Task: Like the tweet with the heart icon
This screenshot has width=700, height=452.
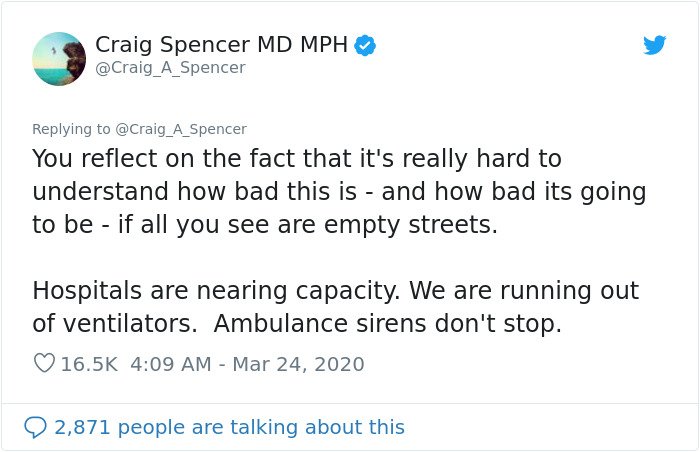Action: 44,363
